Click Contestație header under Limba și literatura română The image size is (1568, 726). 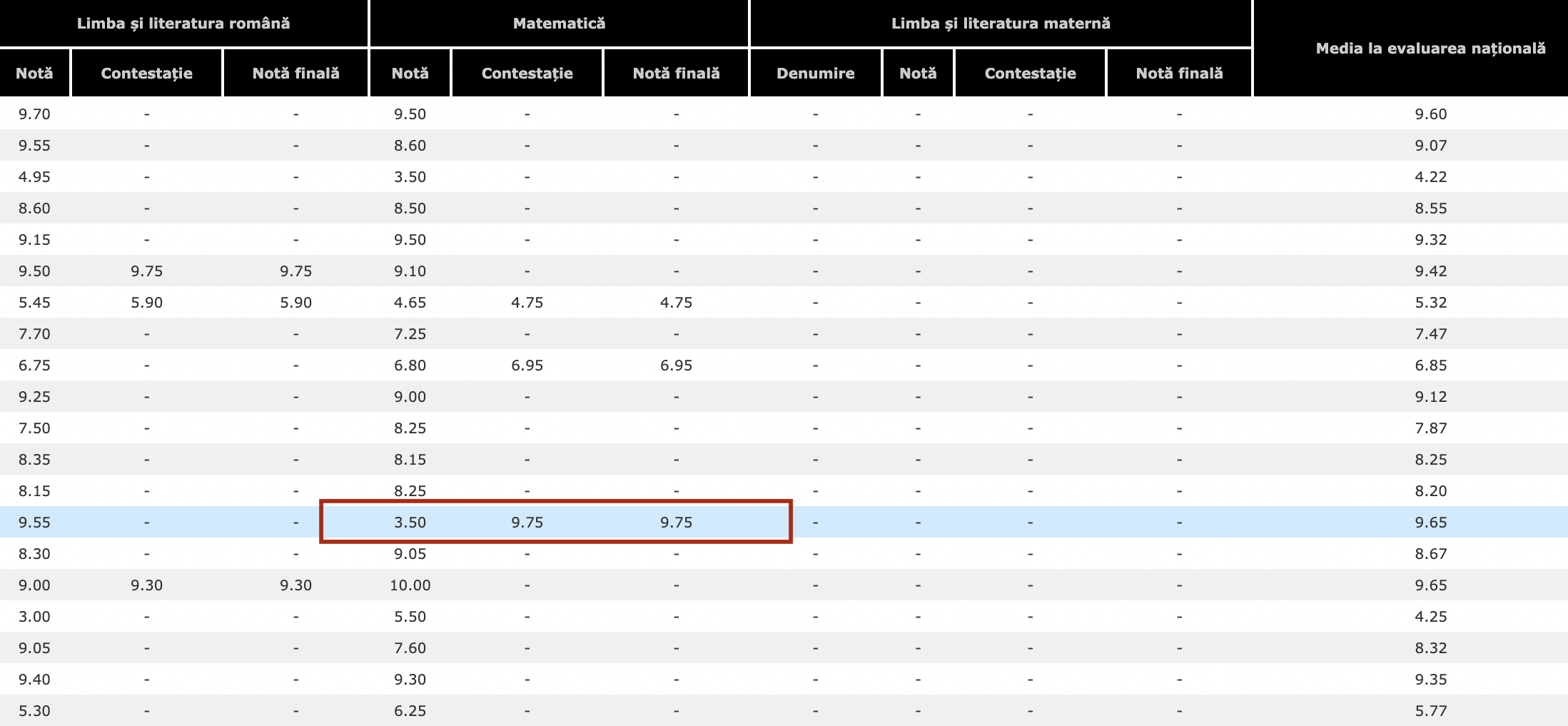tap(146, 74)
